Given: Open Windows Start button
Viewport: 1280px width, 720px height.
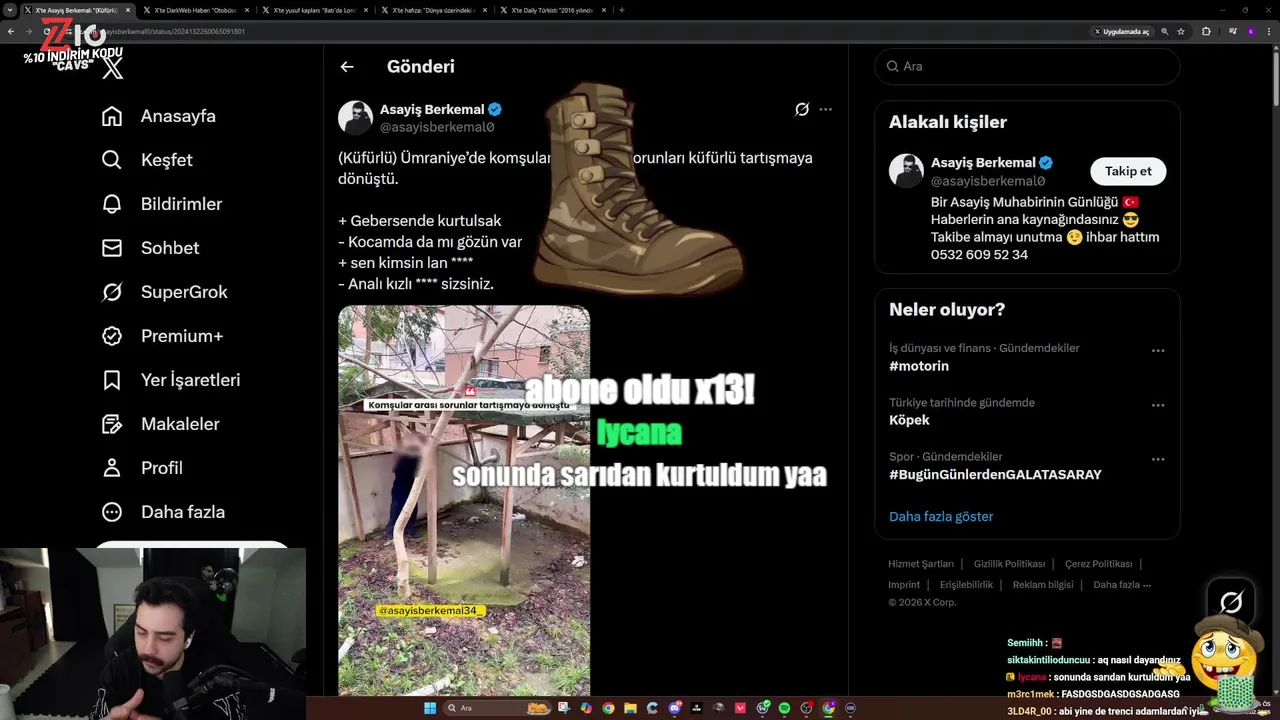Looking at the screenshot, I should tap(430, 708).
